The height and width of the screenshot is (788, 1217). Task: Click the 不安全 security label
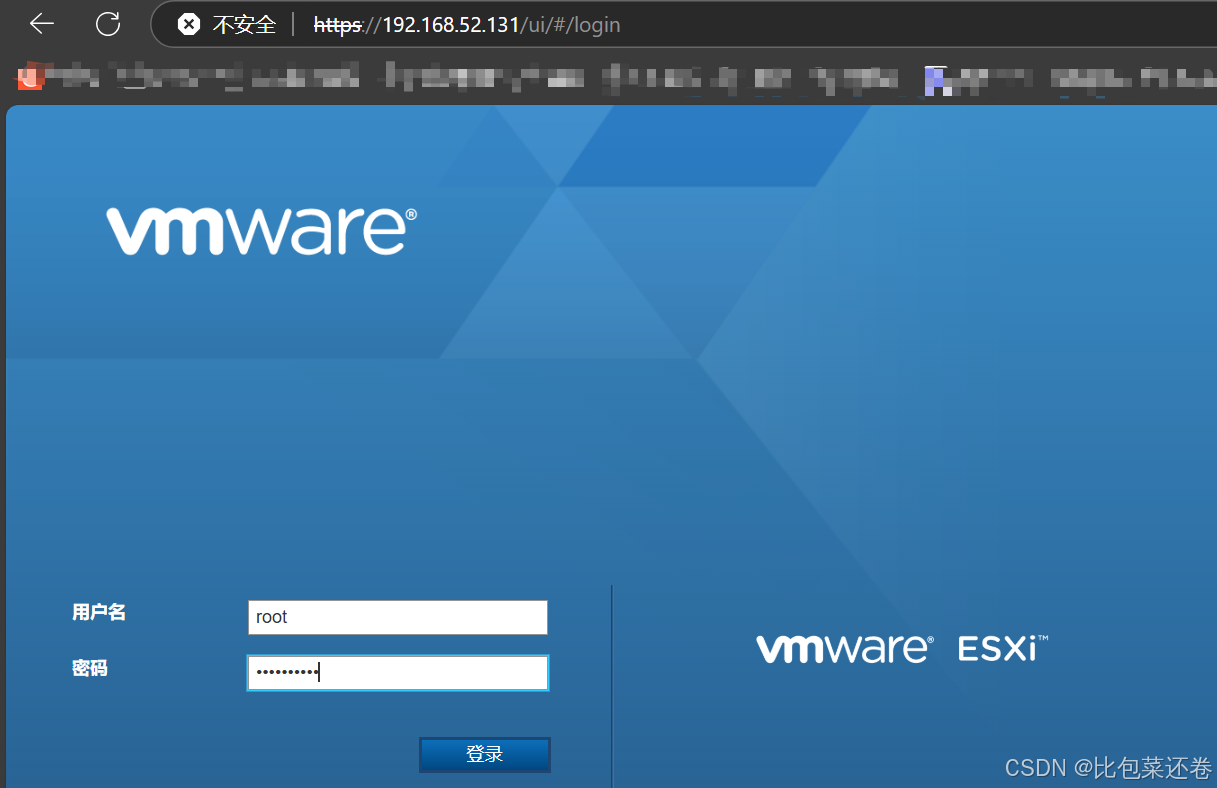click(x=244, y=25)
